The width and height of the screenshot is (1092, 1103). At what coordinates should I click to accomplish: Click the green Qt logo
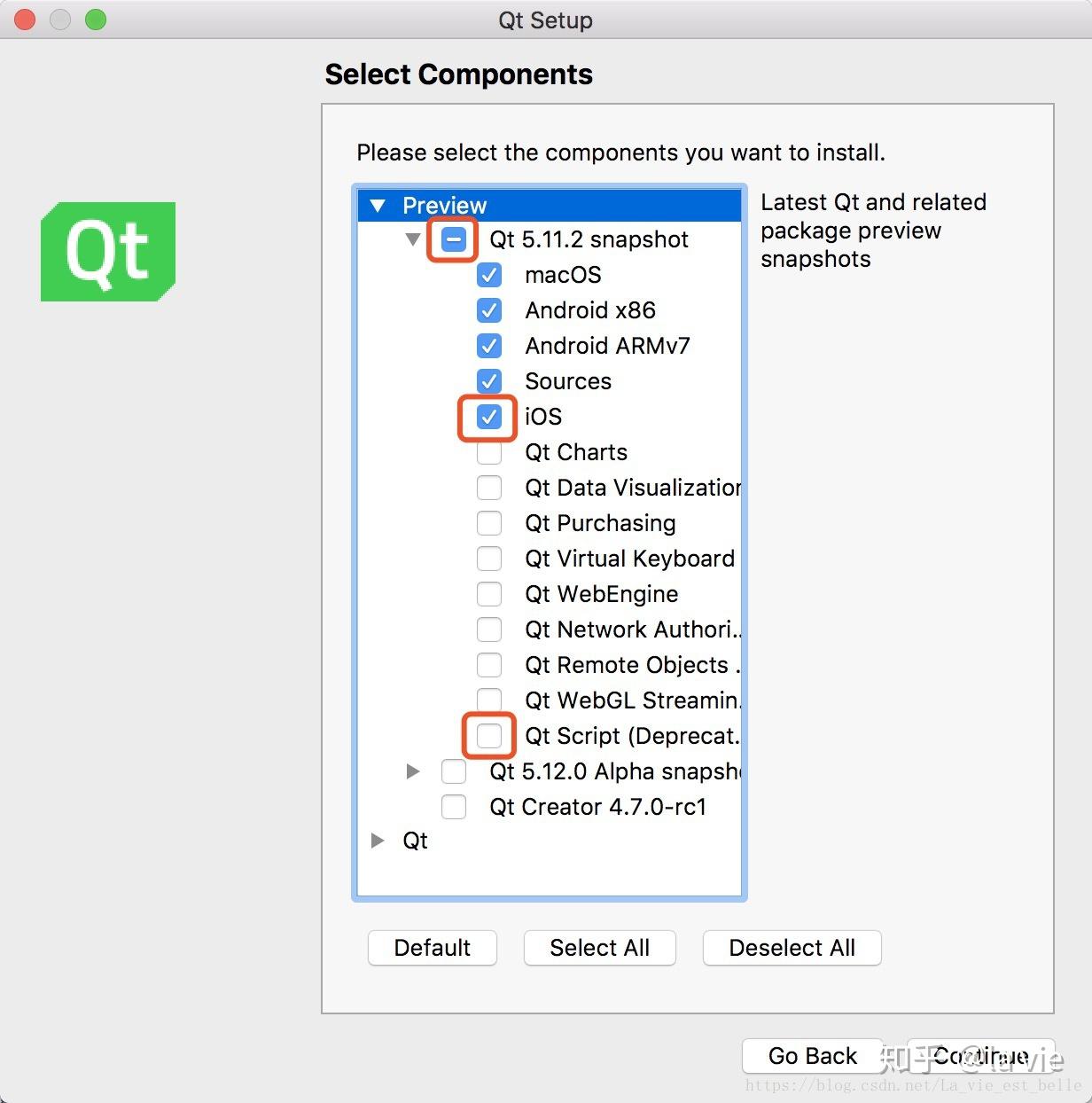pyautogui.click(x=108, y=252)
